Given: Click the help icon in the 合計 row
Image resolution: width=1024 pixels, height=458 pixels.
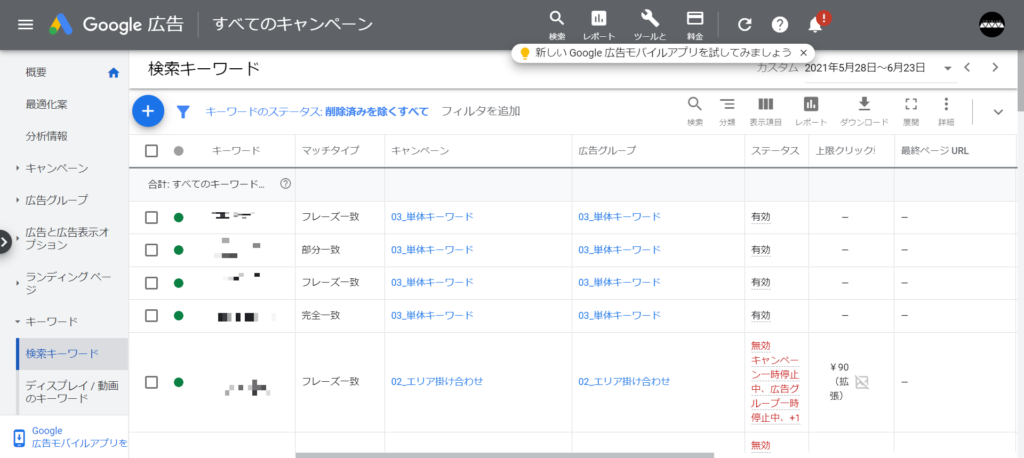Looking at the screenshot, I should (285, 184).
